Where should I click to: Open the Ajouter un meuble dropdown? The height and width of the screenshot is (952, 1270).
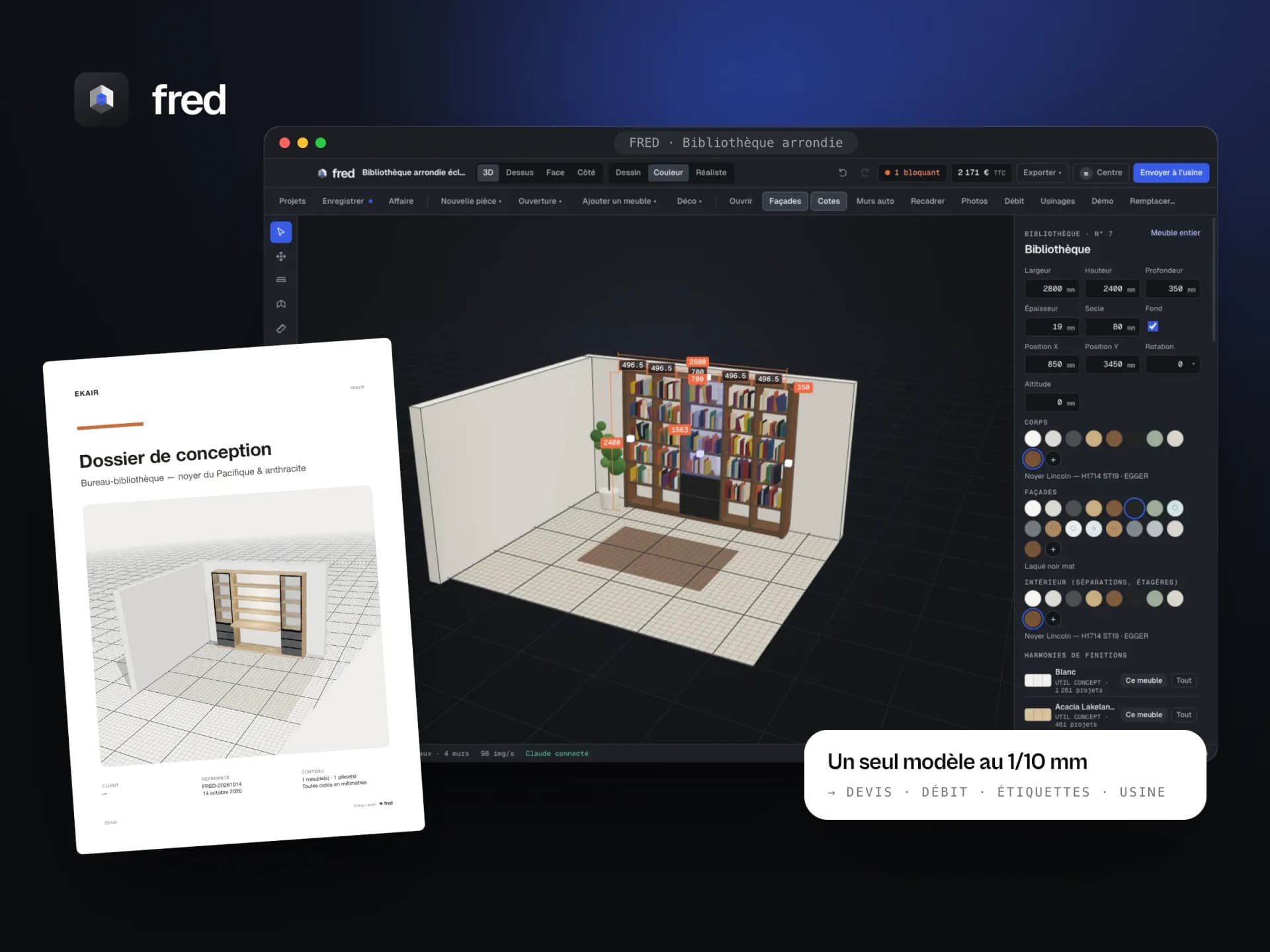(619, 201)
